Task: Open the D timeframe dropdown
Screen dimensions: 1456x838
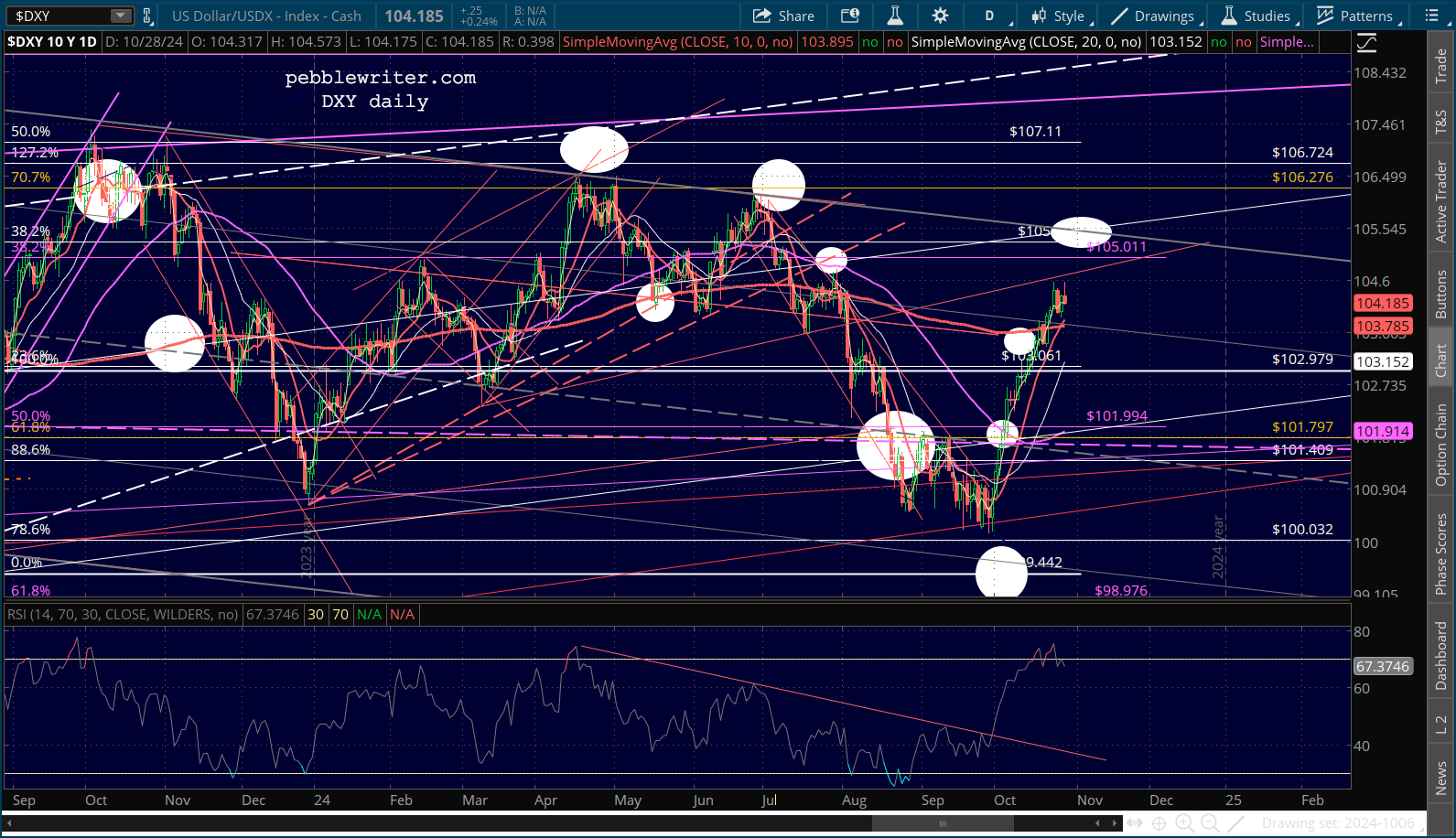Action: tap(992, 16)
